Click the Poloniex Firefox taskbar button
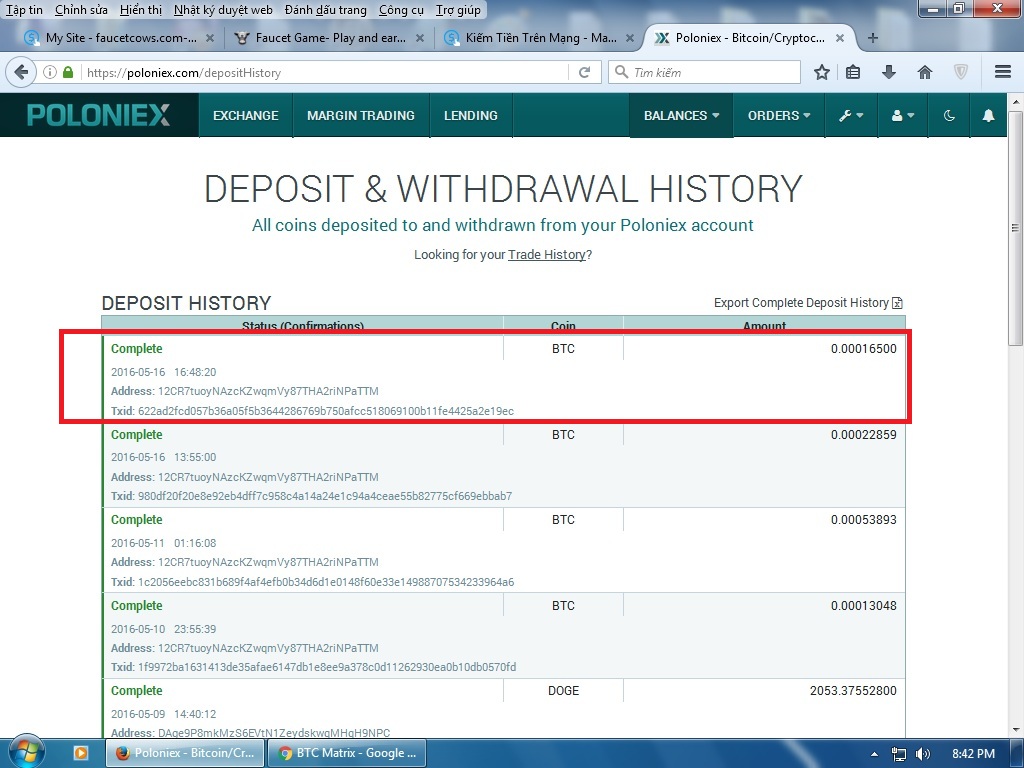The image size is (1024, 768). pyautogui.click(x=185, y=753)
